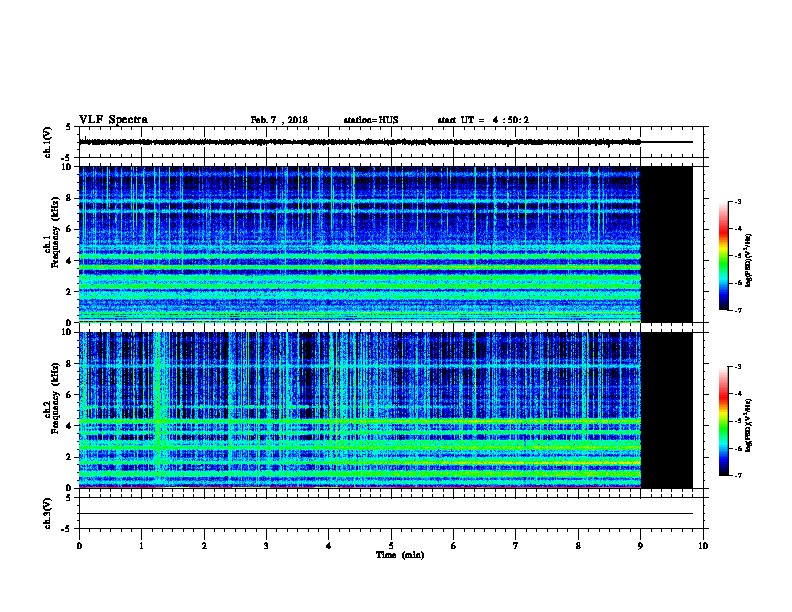Click the "VLF Spectra" plot title
Viewport: 792px width, 612px height.
pyautogui.click(x=113, y=120)
